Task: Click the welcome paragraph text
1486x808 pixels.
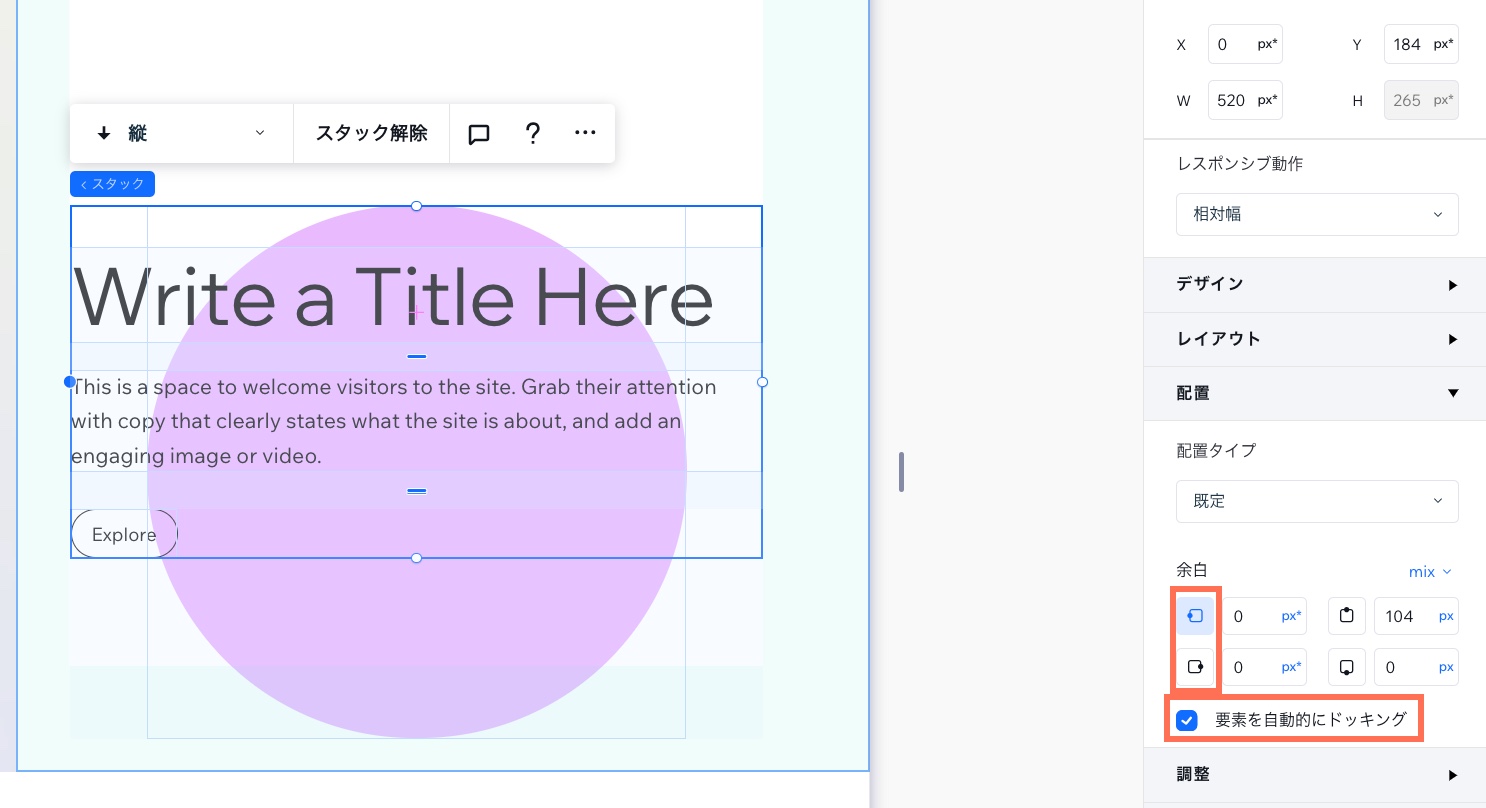Action: 394,421
